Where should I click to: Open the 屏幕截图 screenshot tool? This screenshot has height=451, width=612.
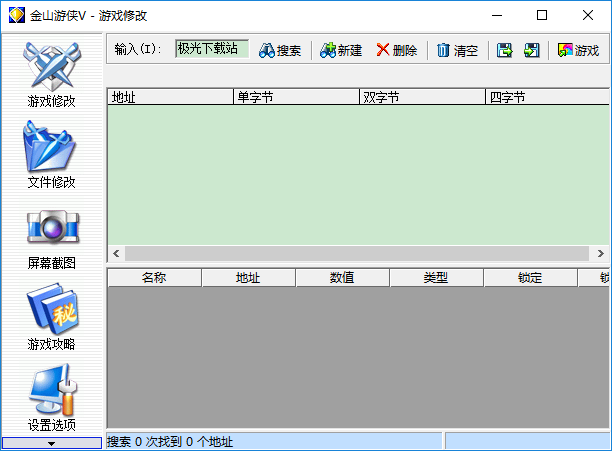pyautogui.click(x=52, y=240)
